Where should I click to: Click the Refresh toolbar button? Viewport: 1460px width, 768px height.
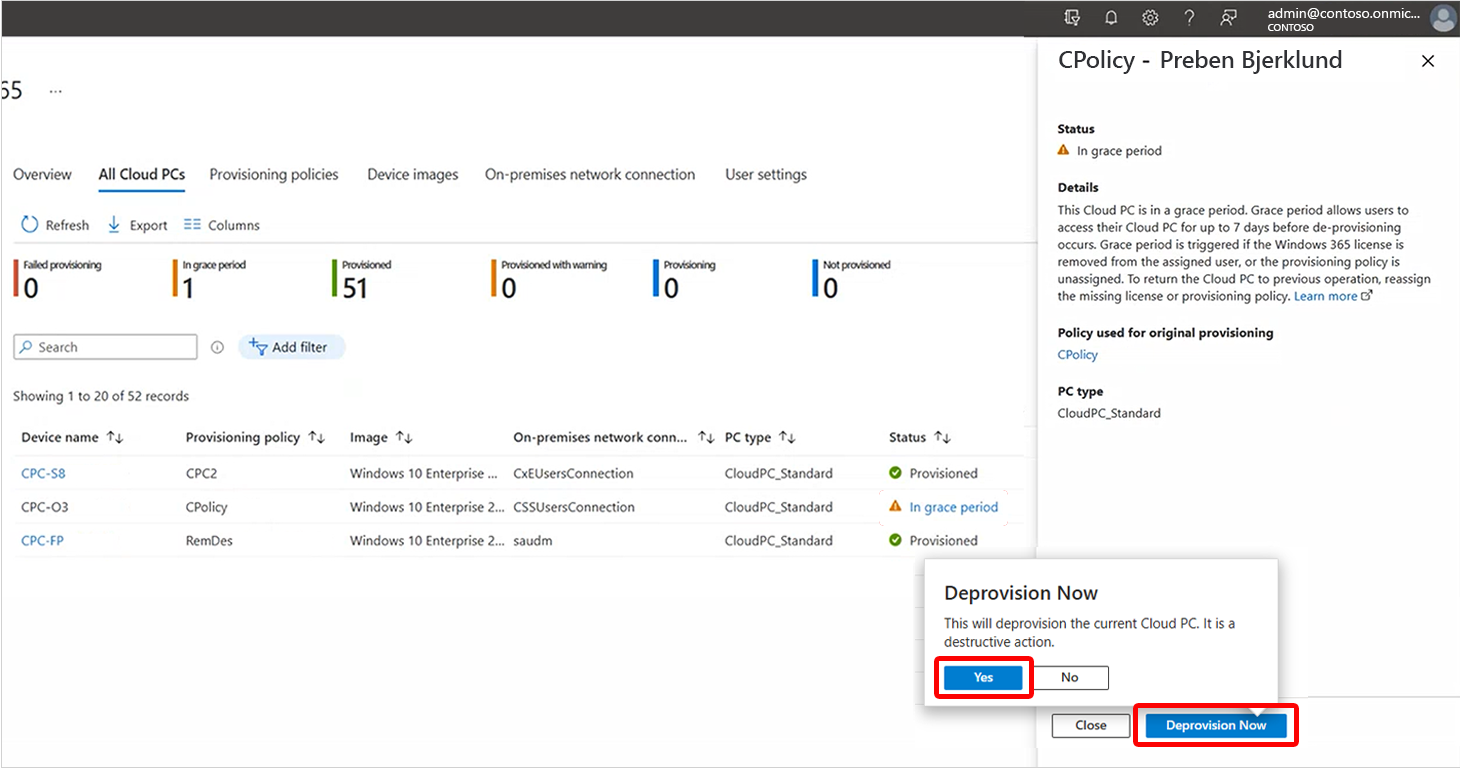pos(56,225)
